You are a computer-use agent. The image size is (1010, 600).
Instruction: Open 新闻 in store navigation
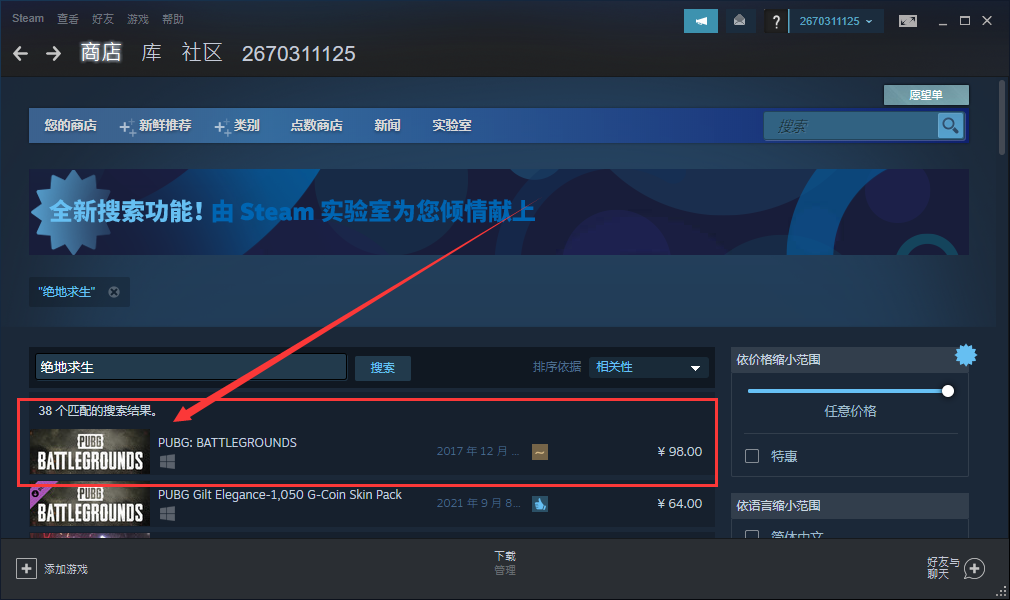[387, 126]
